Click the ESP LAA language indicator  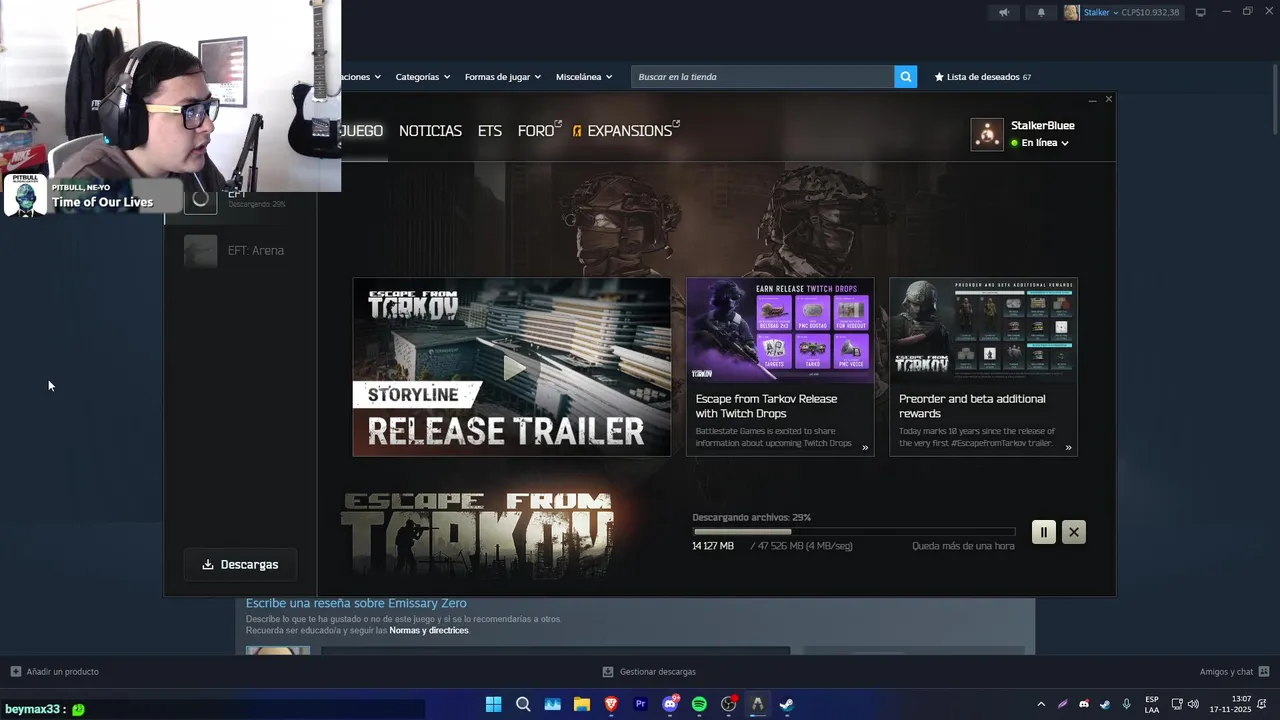pos(1152,704)
